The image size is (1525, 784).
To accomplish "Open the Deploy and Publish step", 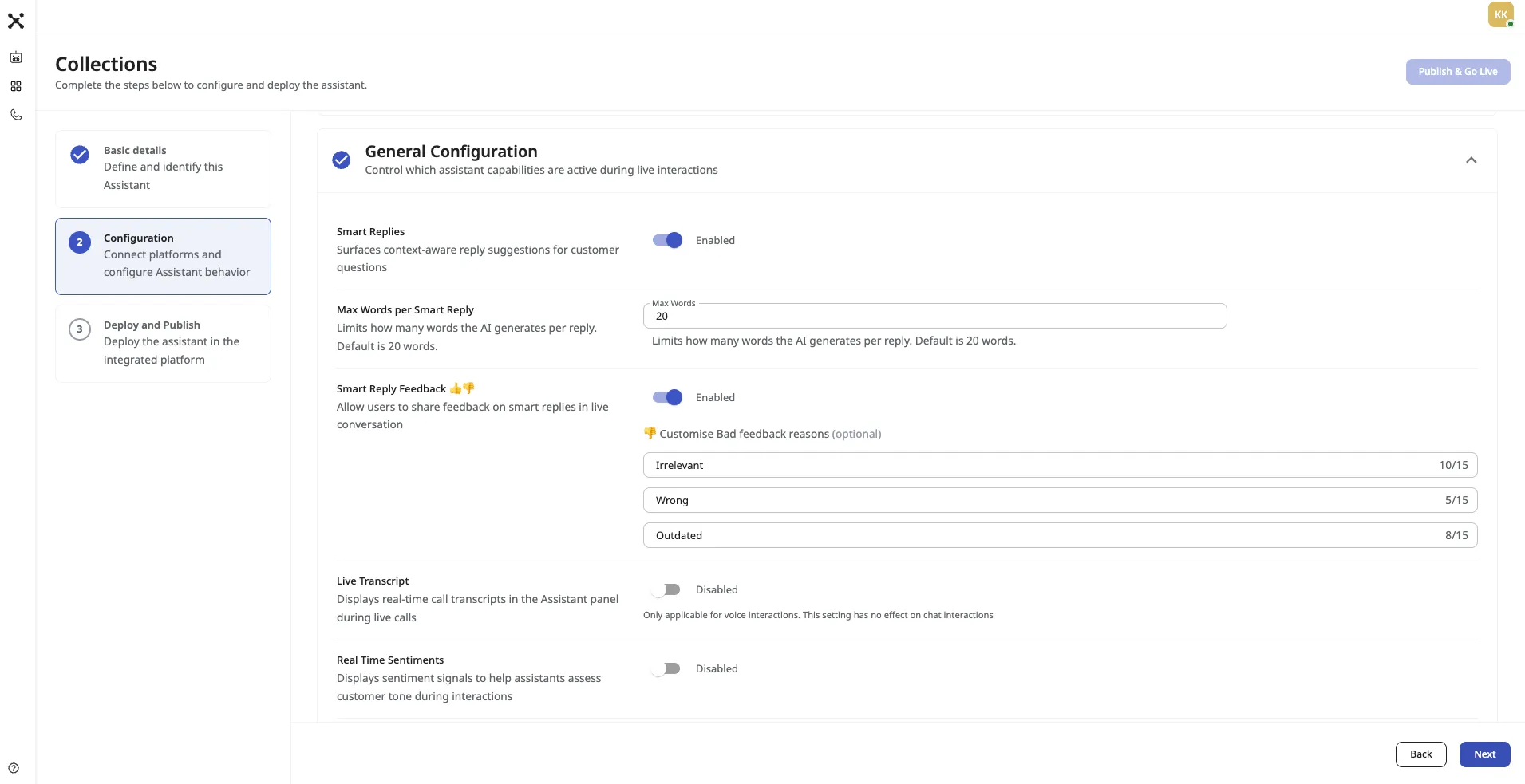I will 163,344.
